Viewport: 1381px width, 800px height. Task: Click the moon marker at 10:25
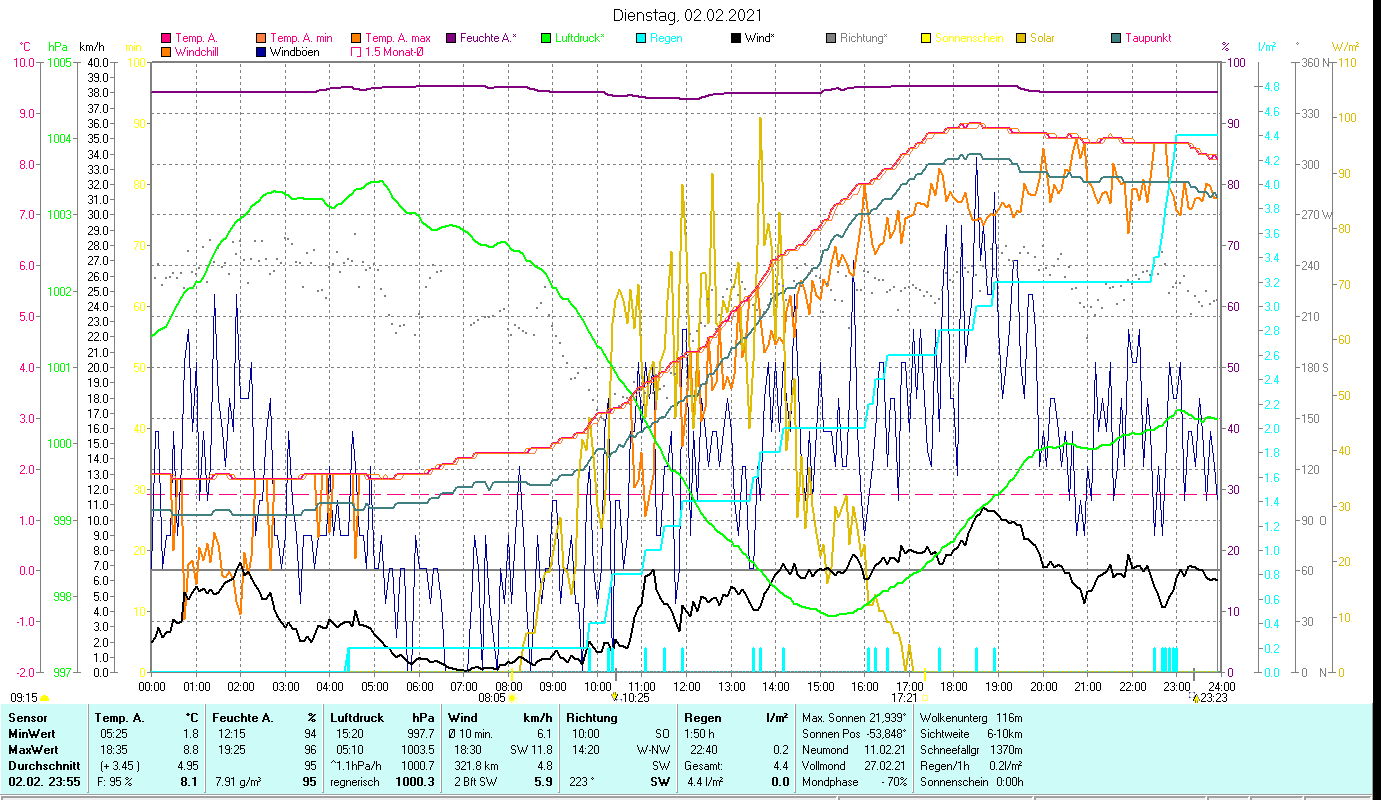615,697
